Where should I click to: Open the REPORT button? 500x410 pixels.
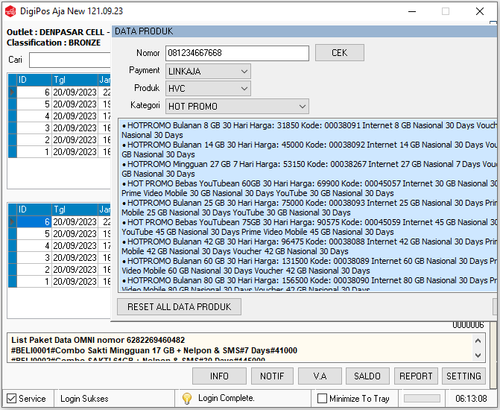tap(416, 376)
